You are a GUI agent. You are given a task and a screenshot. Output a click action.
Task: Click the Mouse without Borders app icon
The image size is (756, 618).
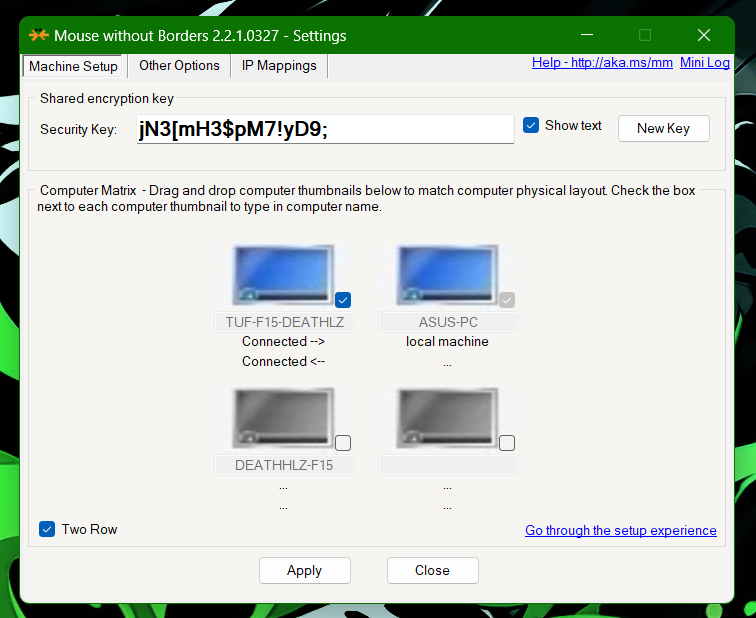point(39,36)
